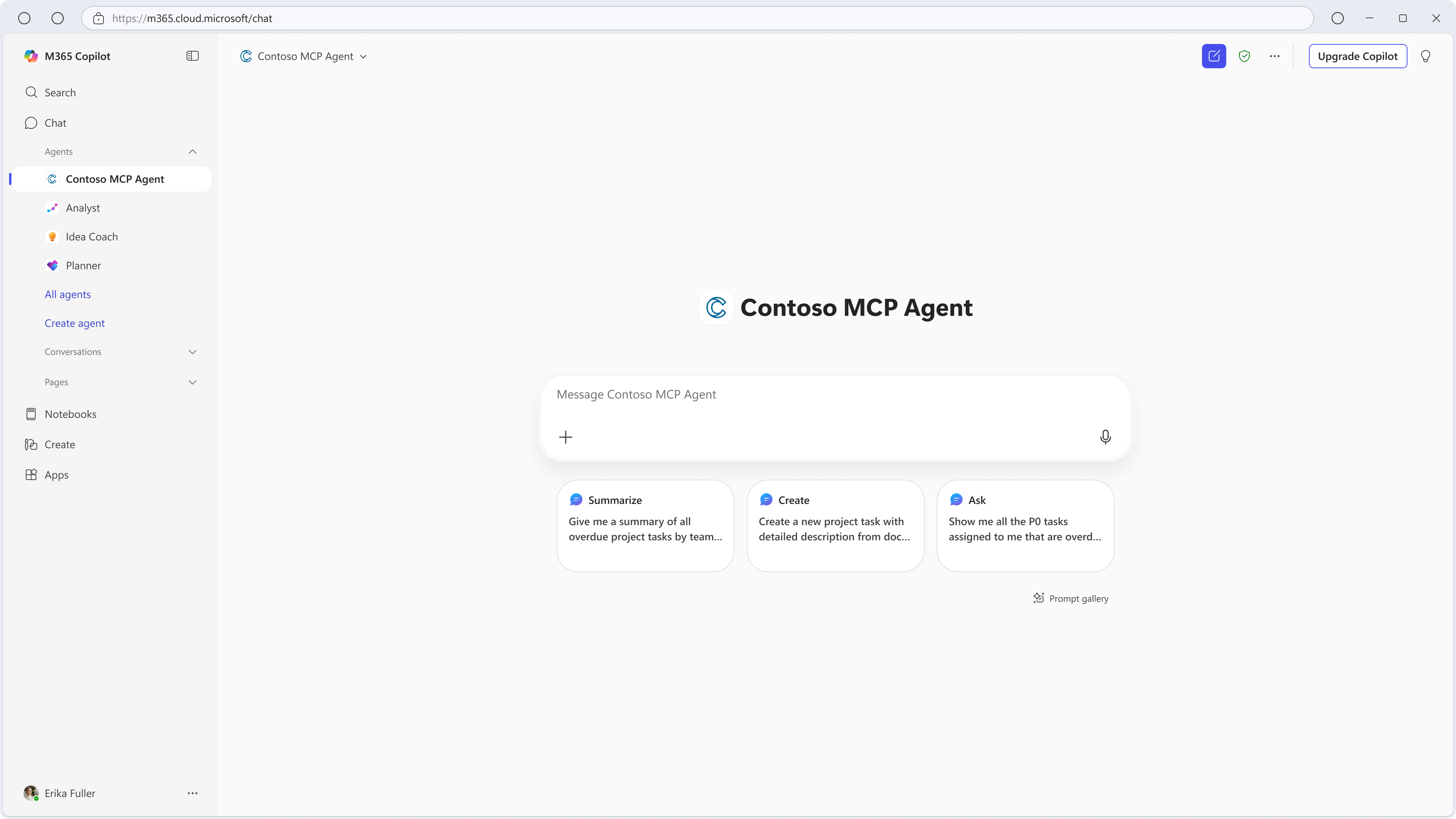Open the Contoso MCP Agent header dropdown

304,56
